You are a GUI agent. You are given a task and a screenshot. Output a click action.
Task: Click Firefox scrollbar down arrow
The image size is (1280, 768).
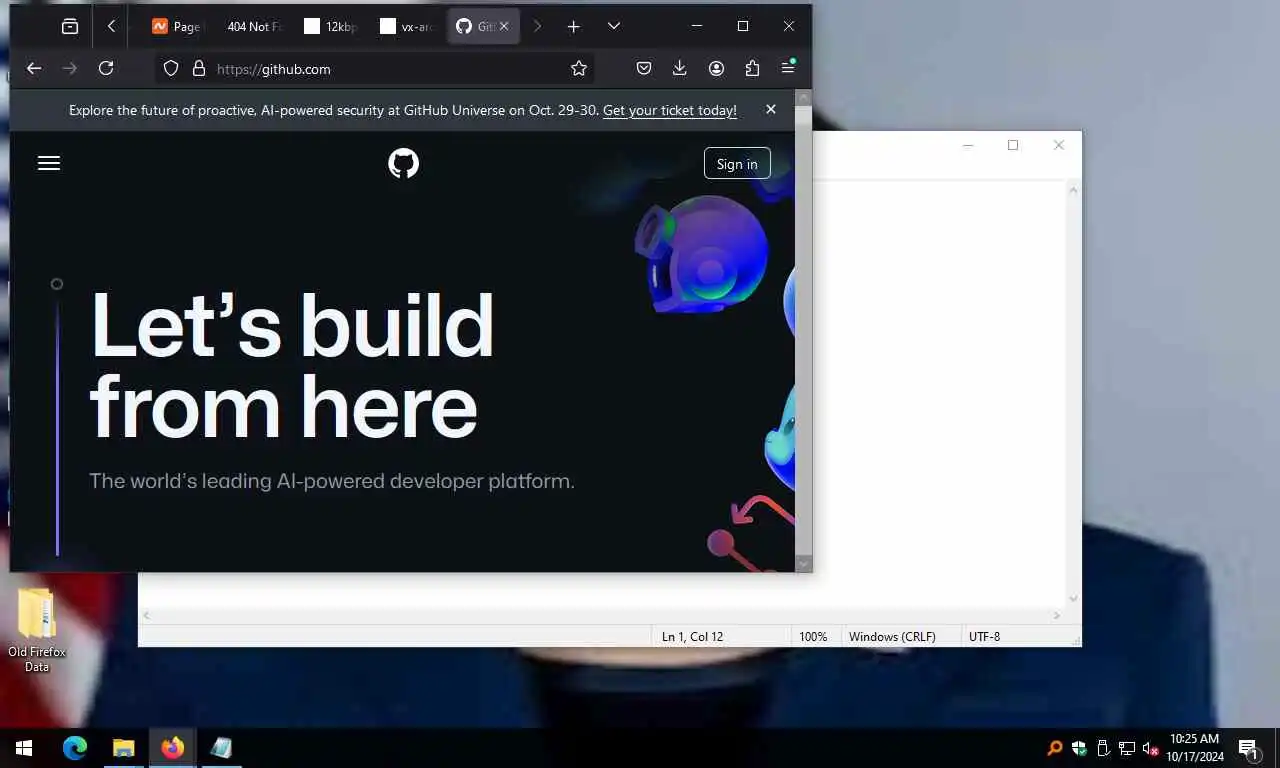click(803, 564)
